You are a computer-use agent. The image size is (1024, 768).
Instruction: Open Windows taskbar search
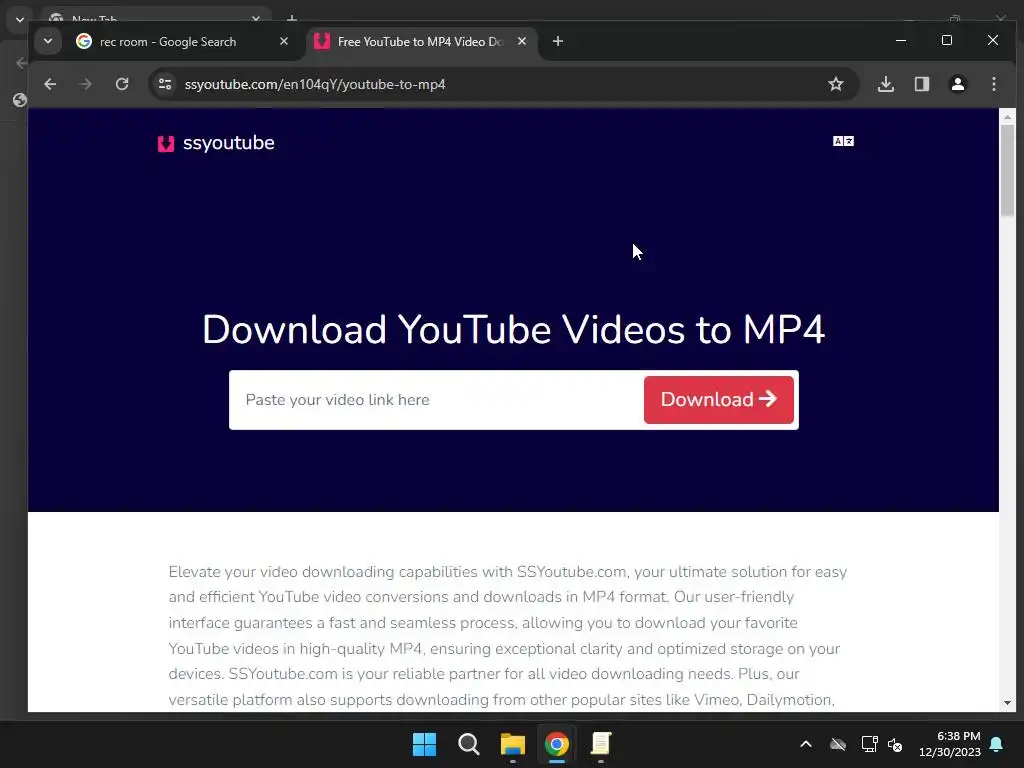[468, 744]
